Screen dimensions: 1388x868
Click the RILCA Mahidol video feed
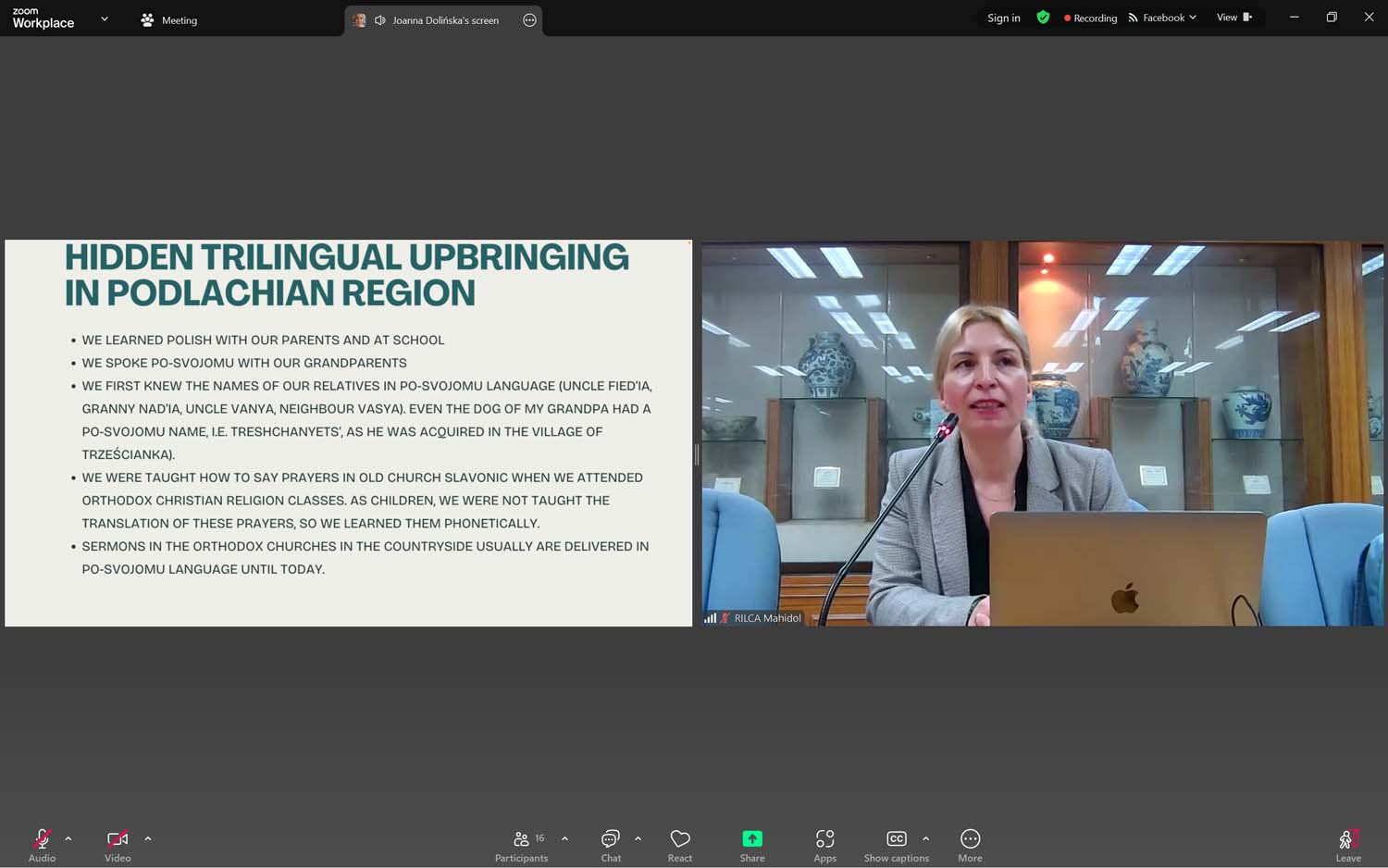click(x=1042, y=433)
